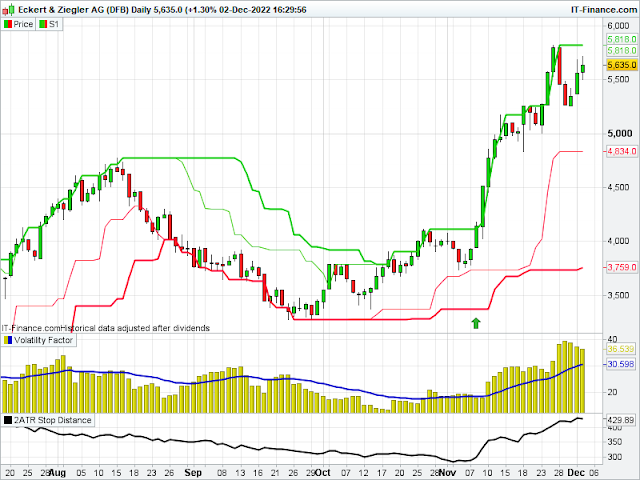The height and width of the screenshot is (480, 640).
Task: Click the black 2ATR Stop Distance icon
Action: [x=8, y=420]
